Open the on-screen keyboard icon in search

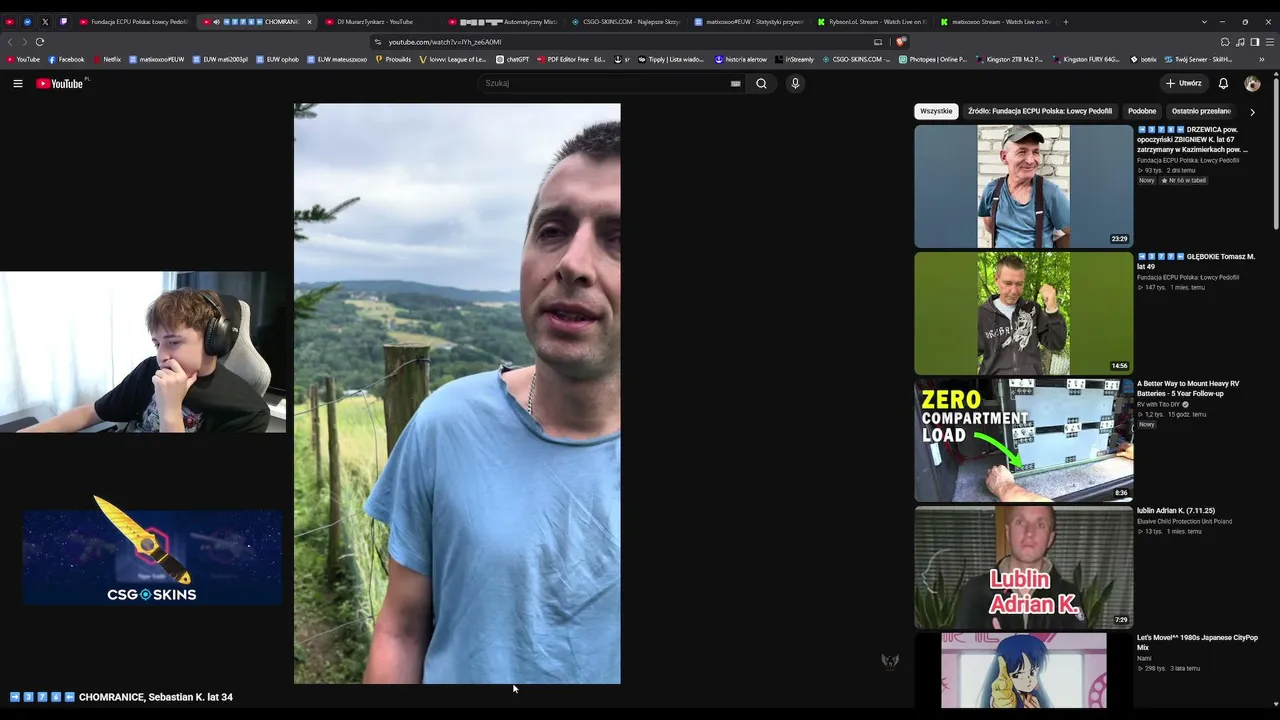coord(736,84)
